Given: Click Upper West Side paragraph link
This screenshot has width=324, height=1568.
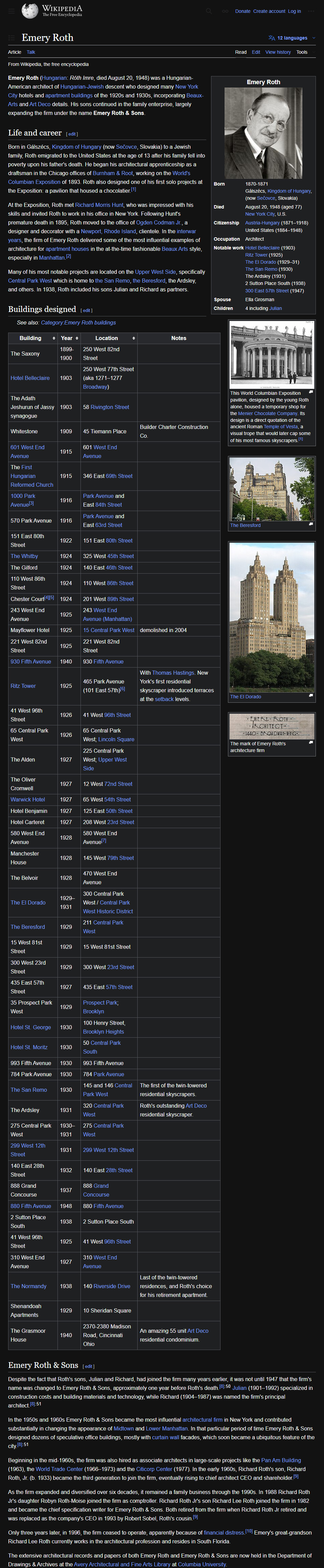Looking at the screenshot, I should 155,272.
